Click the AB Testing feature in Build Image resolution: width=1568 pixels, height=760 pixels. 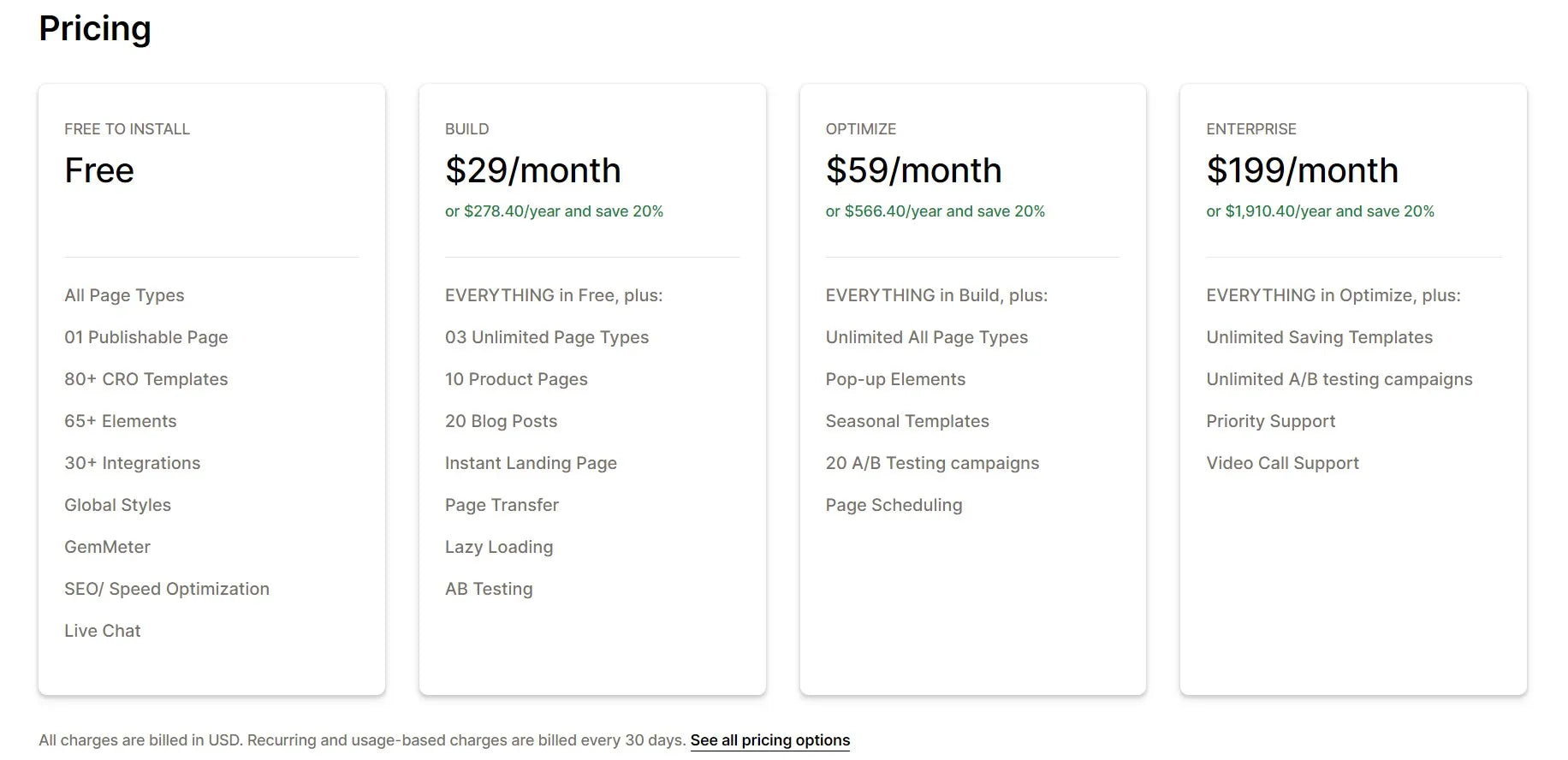pyautogui.click(x=489, y=589)
